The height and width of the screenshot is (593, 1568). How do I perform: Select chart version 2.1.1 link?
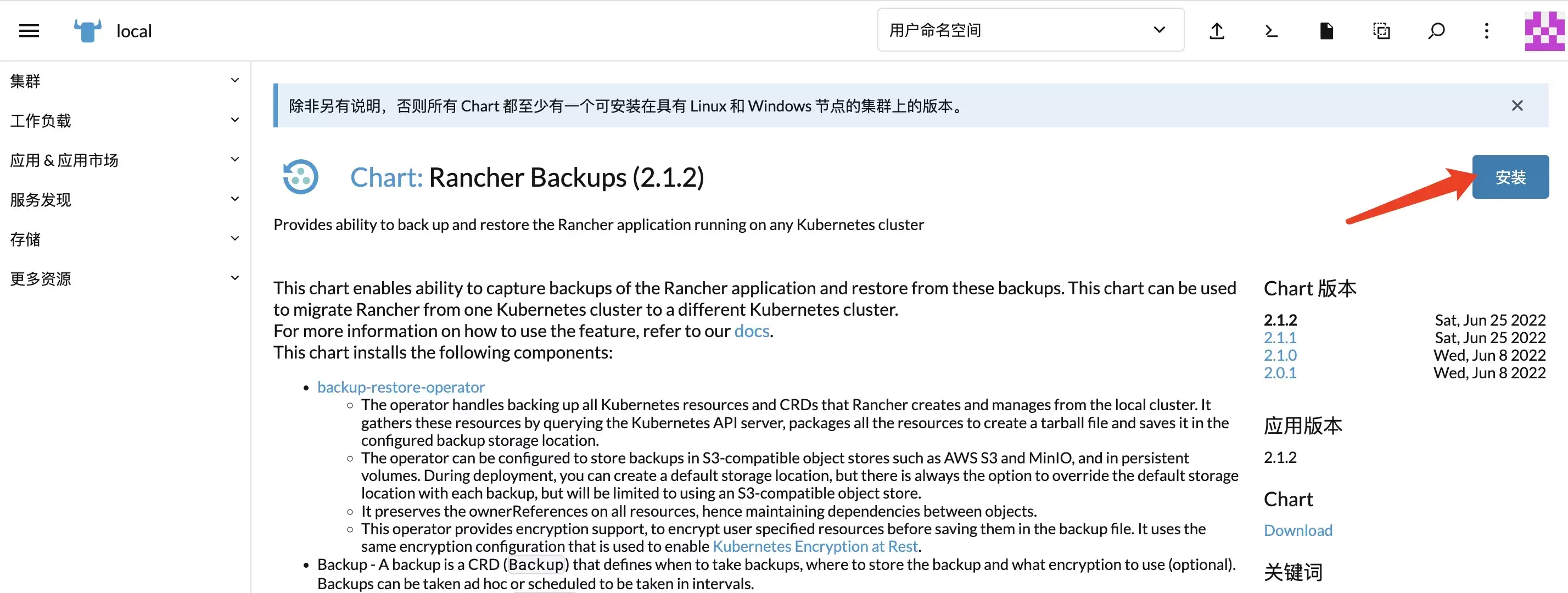click(1279, 337)
